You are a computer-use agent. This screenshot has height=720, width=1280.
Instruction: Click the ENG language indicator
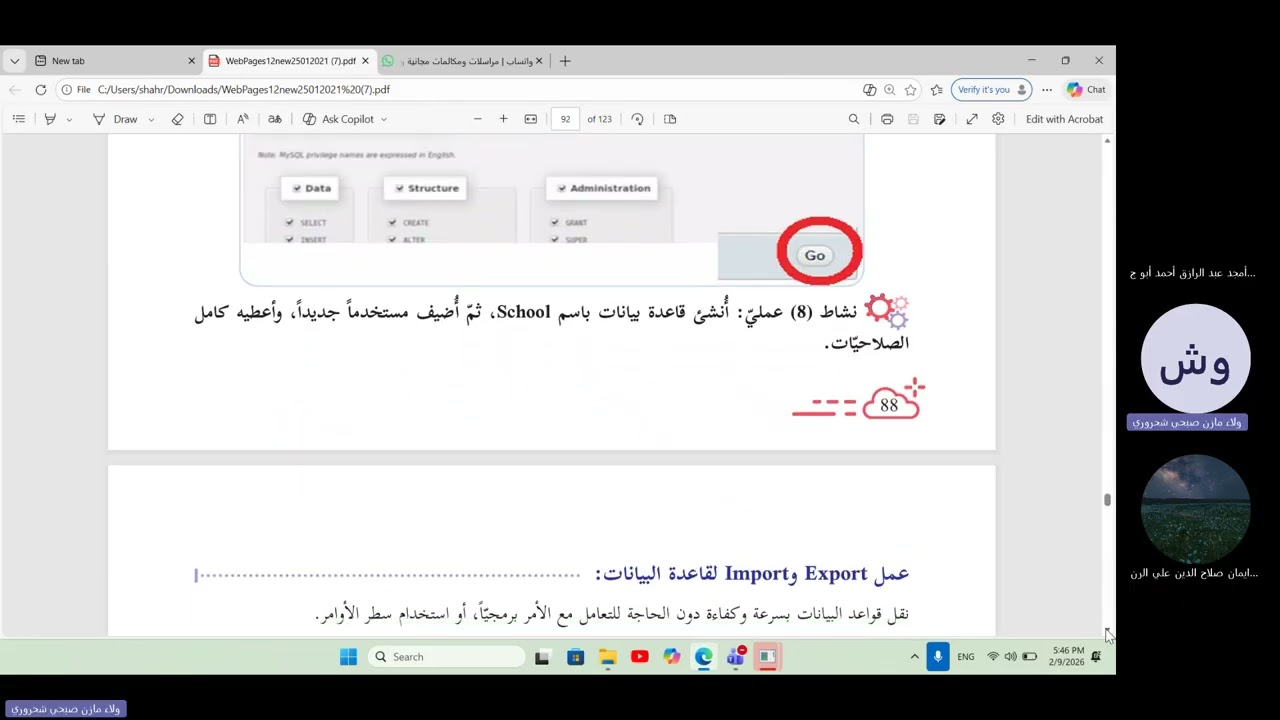tap(966, 657)
